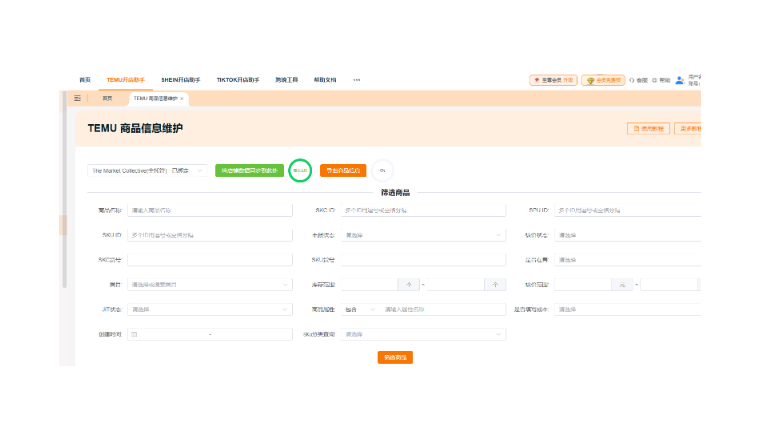Click the 筛选商品 section heading
The height and width of the screenshot is (440, 760).
click(x=395, y=193)
